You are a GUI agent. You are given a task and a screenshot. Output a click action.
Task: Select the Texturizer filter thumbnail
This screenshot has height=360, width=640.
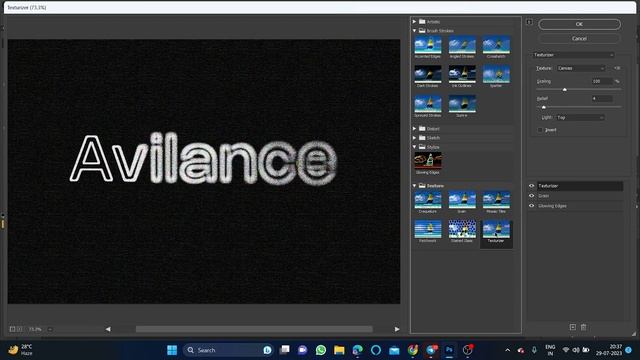coord(496,229)
